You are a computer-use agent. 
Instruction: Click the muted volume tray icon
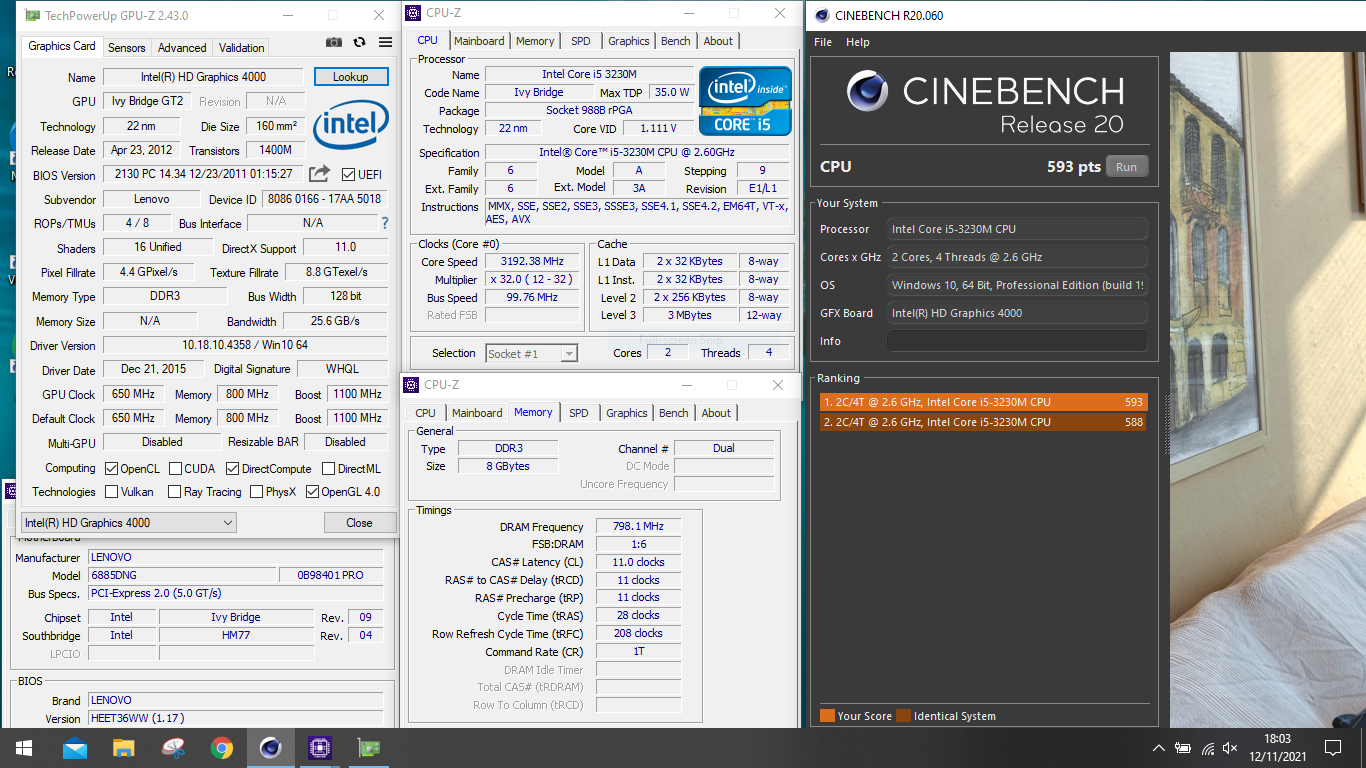(x=1230, y=747)
